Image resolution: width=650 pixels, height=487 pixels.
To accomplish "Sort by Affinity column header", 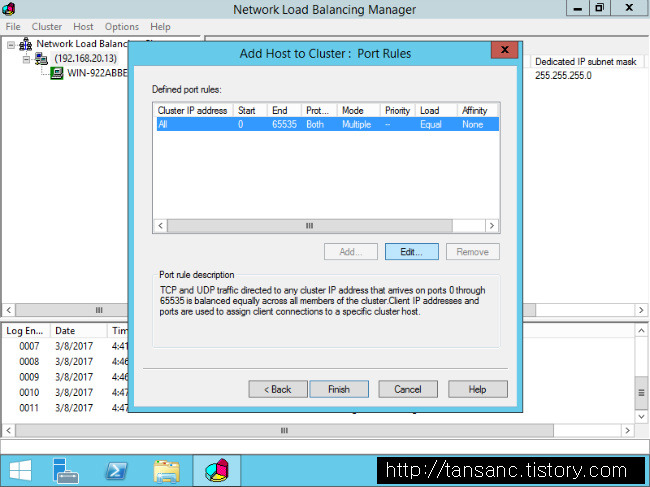I will point(478,111).
